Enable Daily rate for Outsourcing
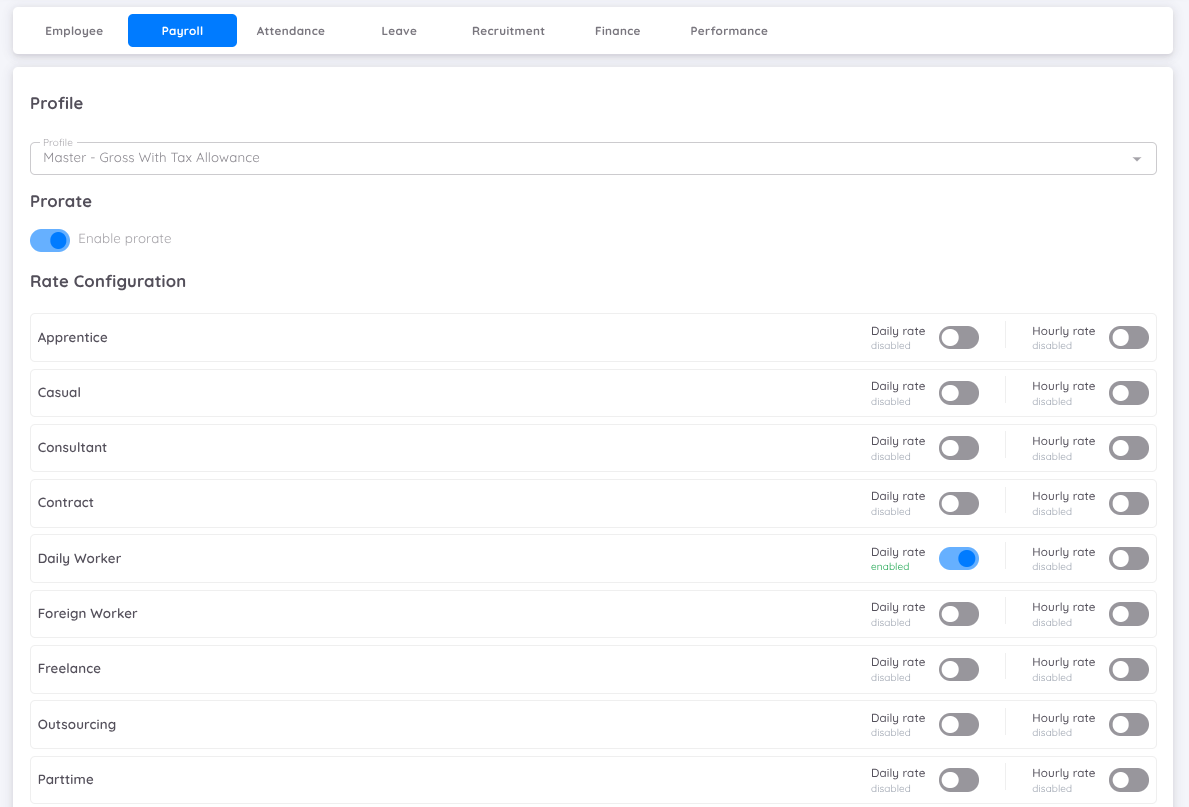 tap(958, 725)
